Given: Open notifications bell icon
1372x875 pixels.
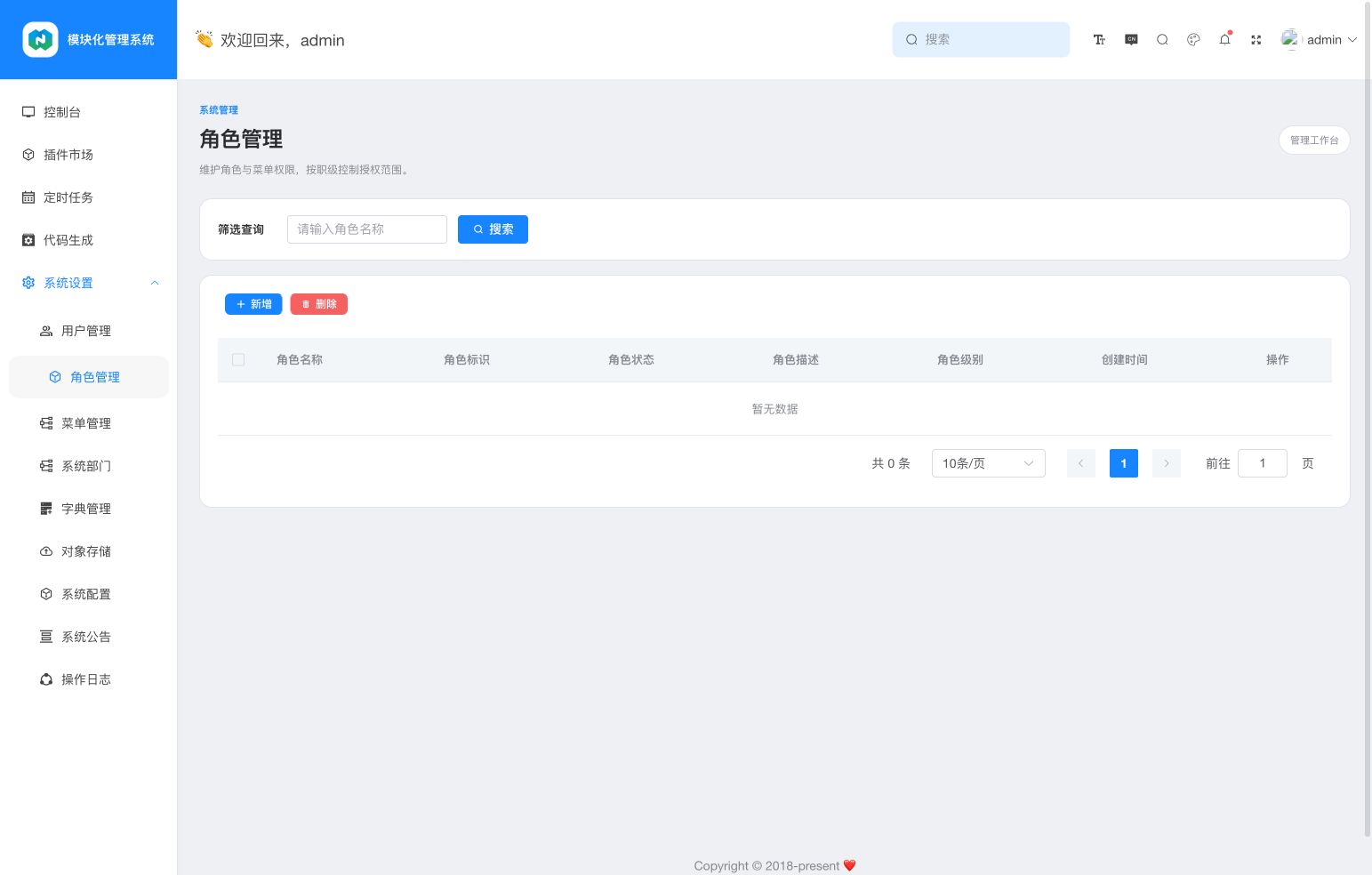Looking at the screenshot, I should (x=1224, y=40).
